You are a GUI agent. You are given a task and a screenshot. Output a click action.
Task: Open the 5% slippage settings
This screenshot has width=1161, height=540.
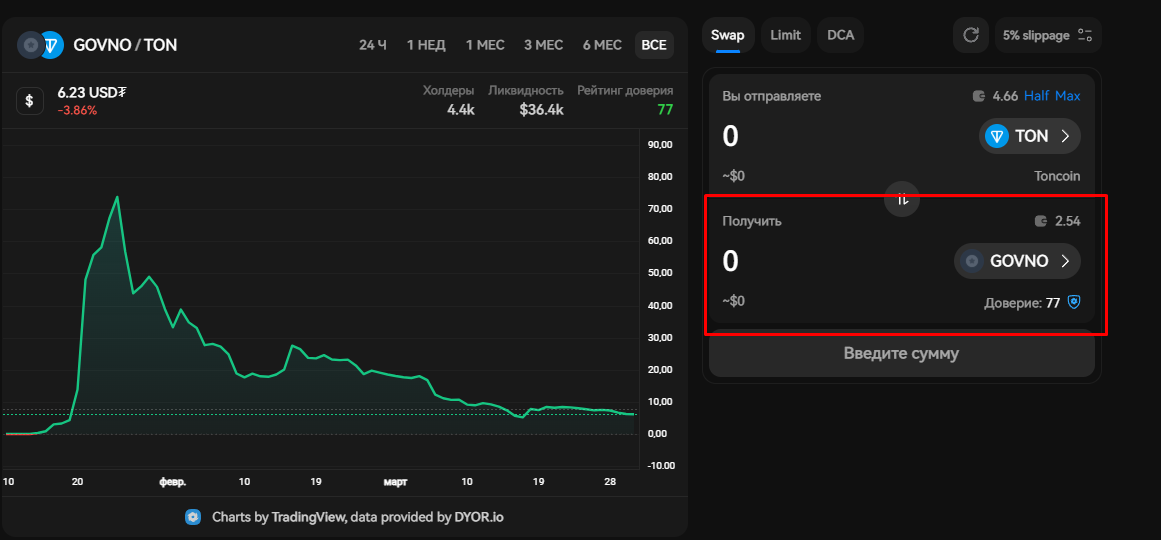1048,35
